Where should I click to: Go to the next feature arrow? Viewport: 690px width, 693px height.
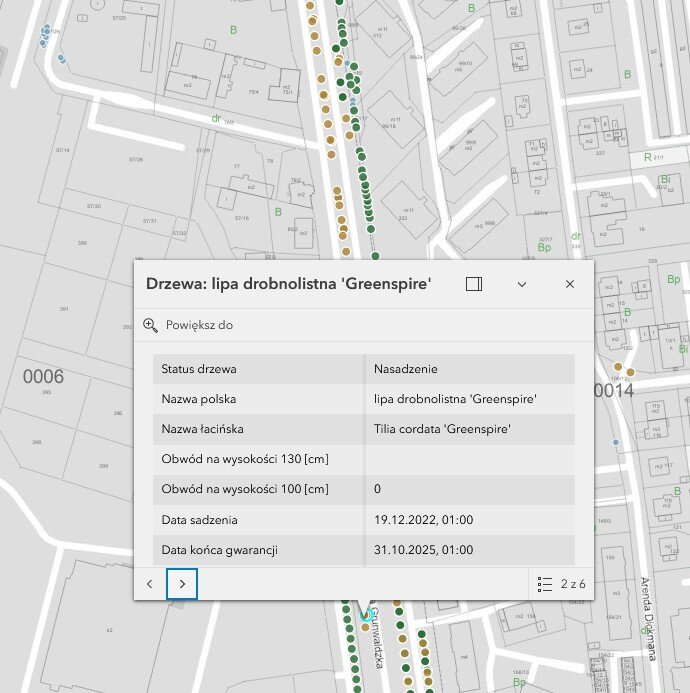tap(182, 583)
